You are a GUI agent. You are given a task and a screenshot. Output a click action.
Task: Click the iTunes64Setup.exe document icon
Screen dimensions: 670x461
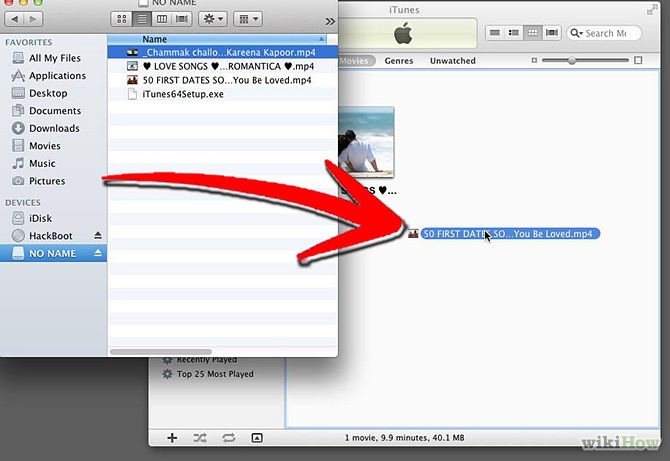[x=132, y=94]
